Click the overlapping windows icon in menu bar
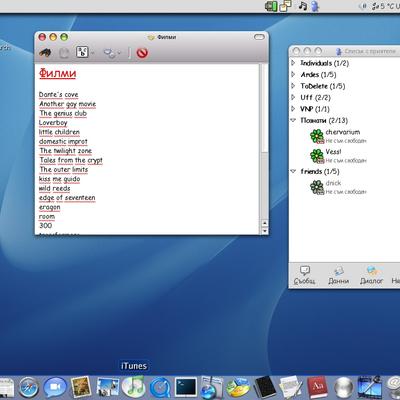 (x=285, y=6)
